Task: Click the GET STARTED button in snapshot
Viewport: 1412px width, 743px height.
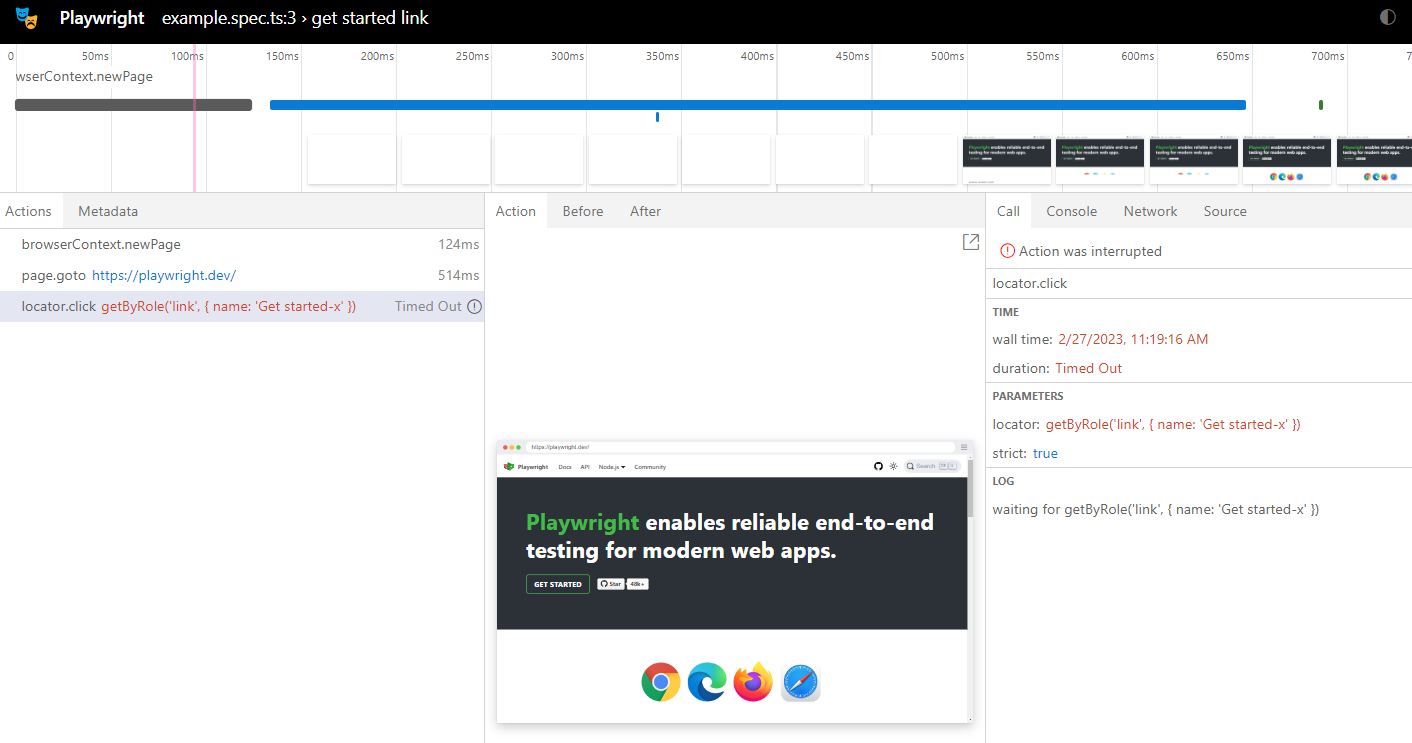Action: tap(557, 584)
